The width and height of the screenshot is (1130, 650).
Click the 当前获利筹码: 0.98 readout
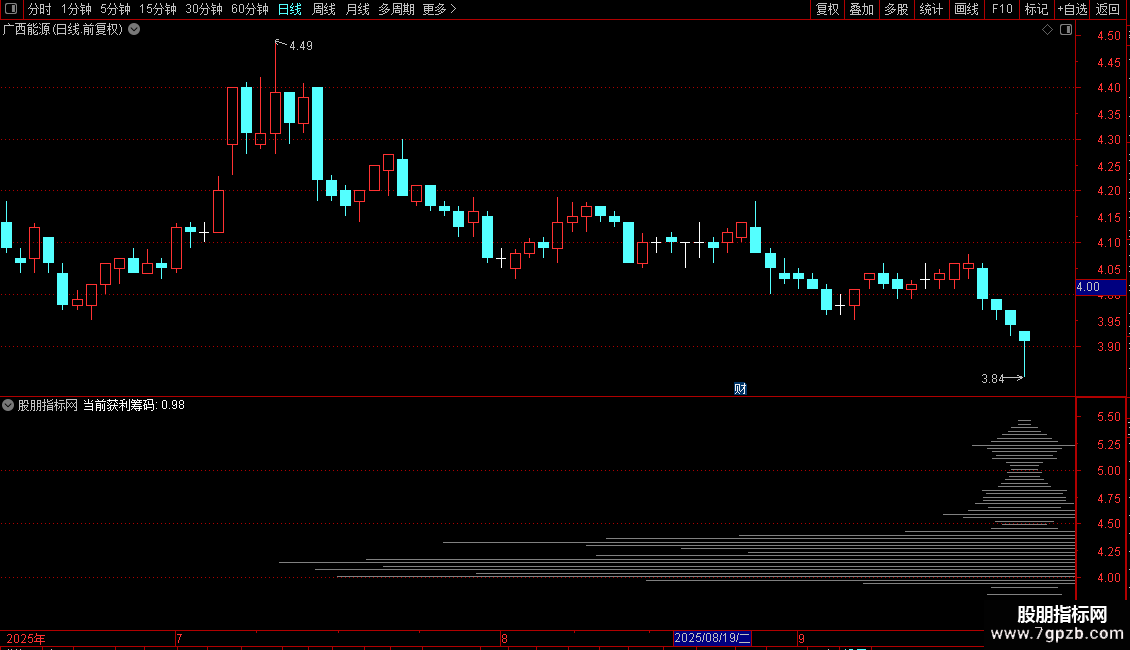[134, 406]
